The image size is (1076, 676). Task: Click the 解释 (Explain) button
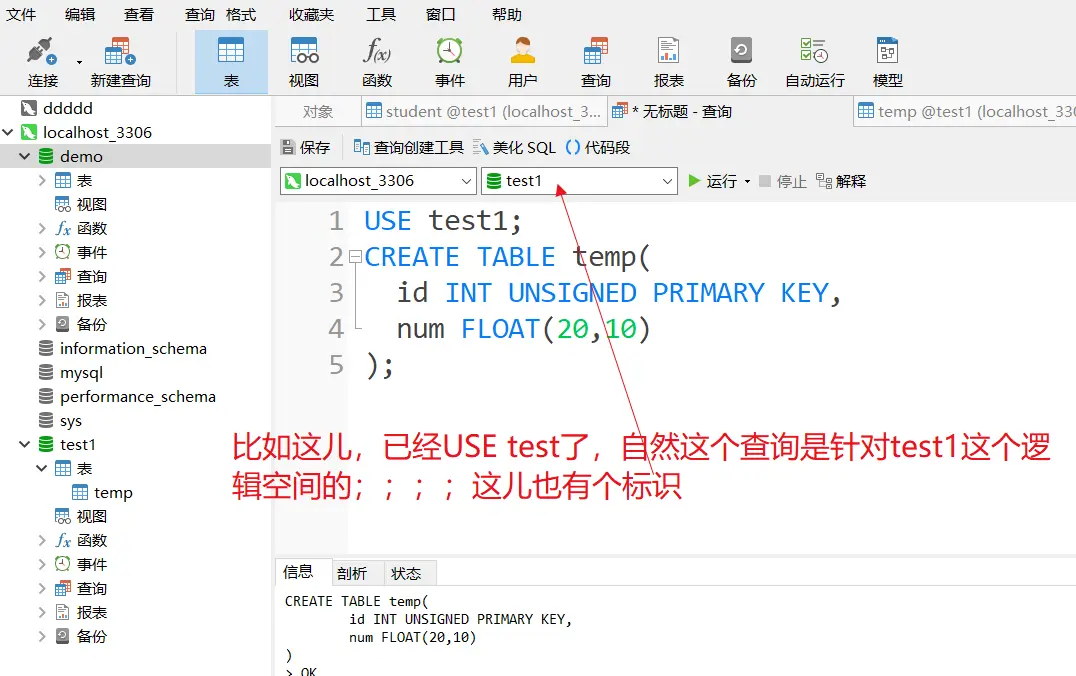click(841, 181)
